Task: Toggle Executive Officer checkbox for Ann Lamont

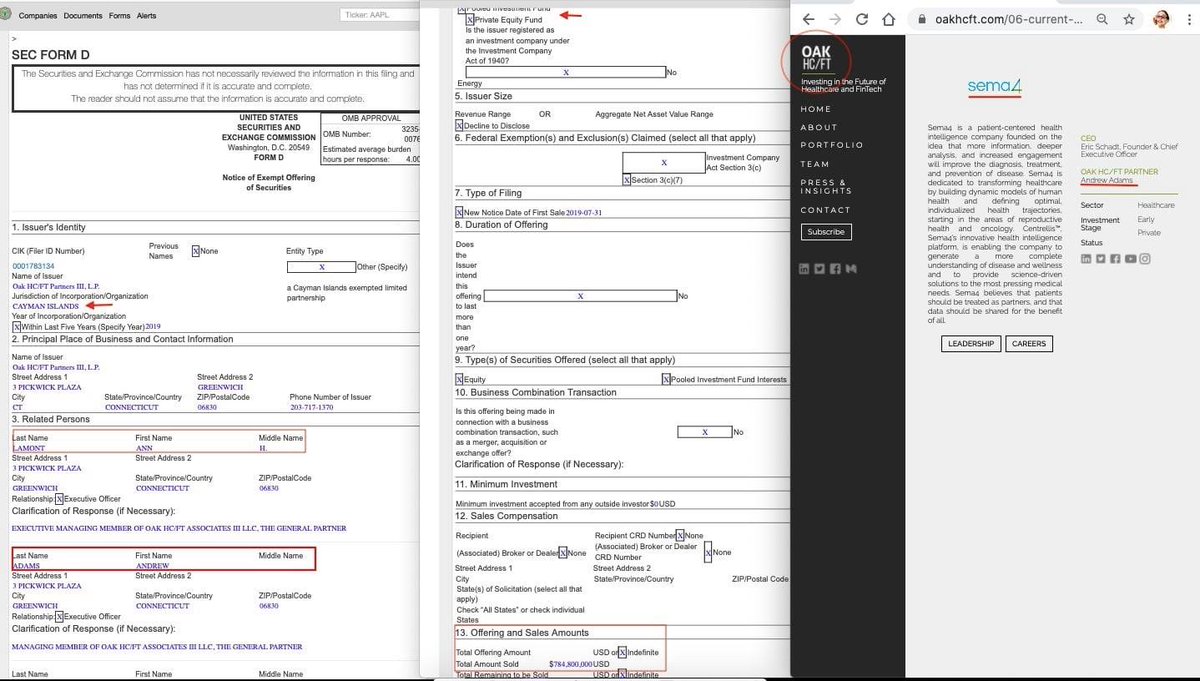Action: (59, 498)
